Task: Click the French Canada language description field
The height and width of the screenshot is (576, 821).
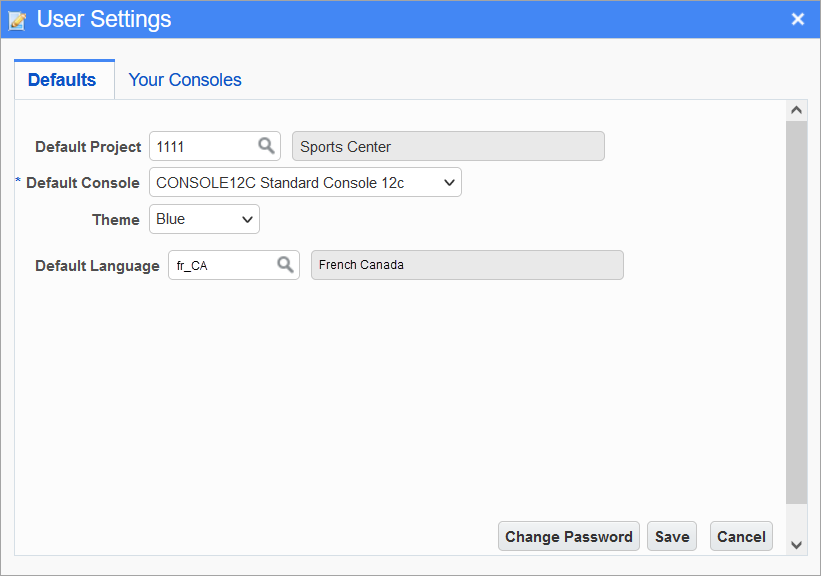Action: point(467,265)
